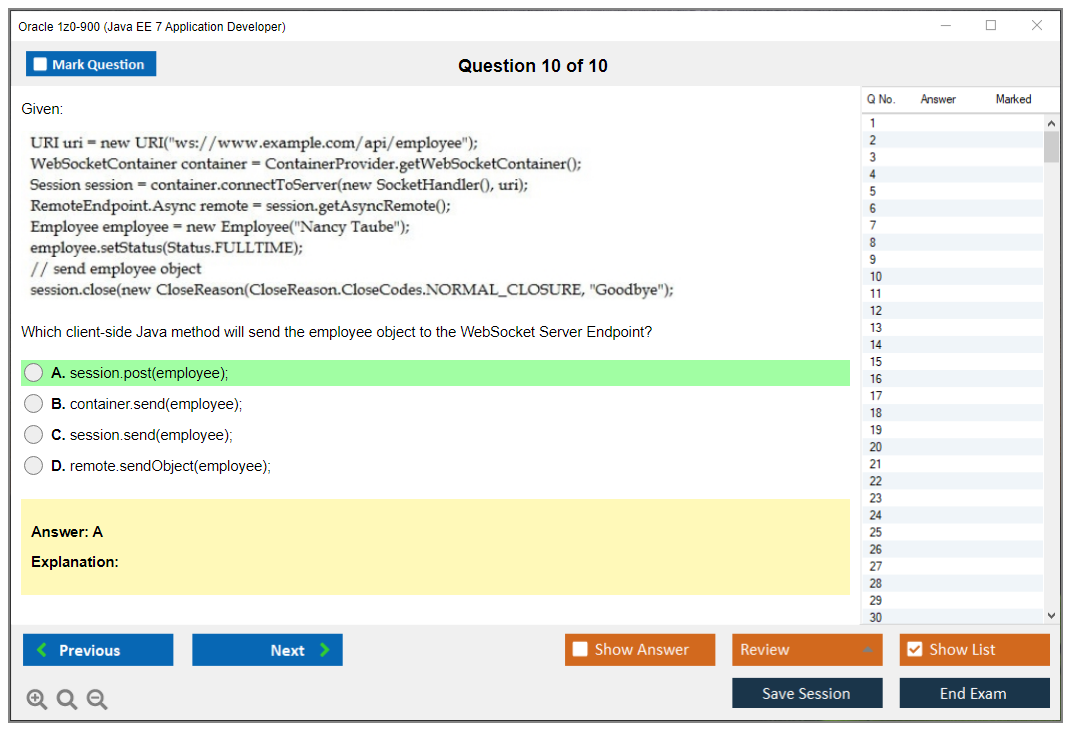Click the up arrow on question list scrollbar
The width and height of the screenshot is (1075, 735).
(1051, 121)
